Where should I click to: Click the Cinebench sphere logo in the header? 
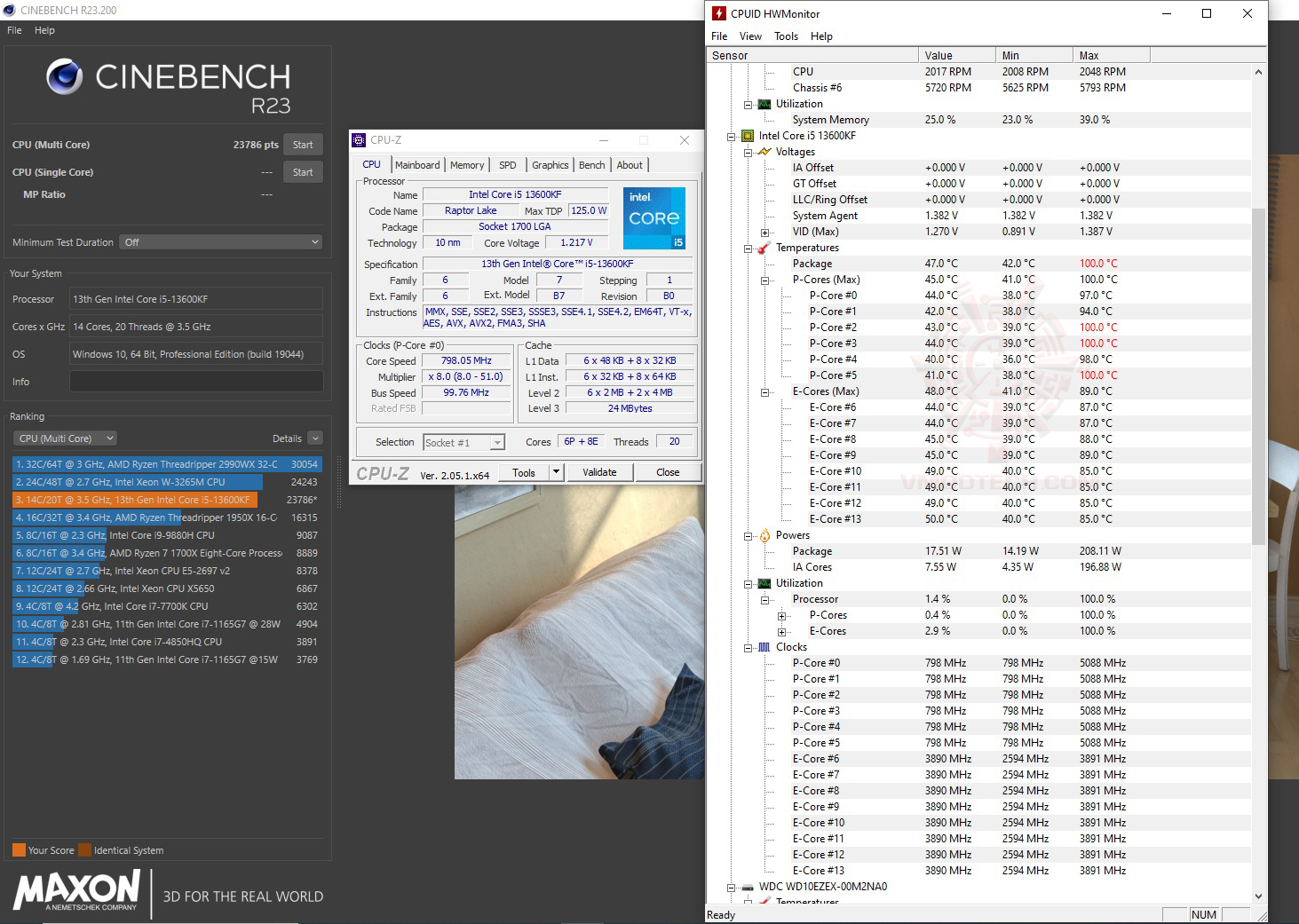click(65, 77)
